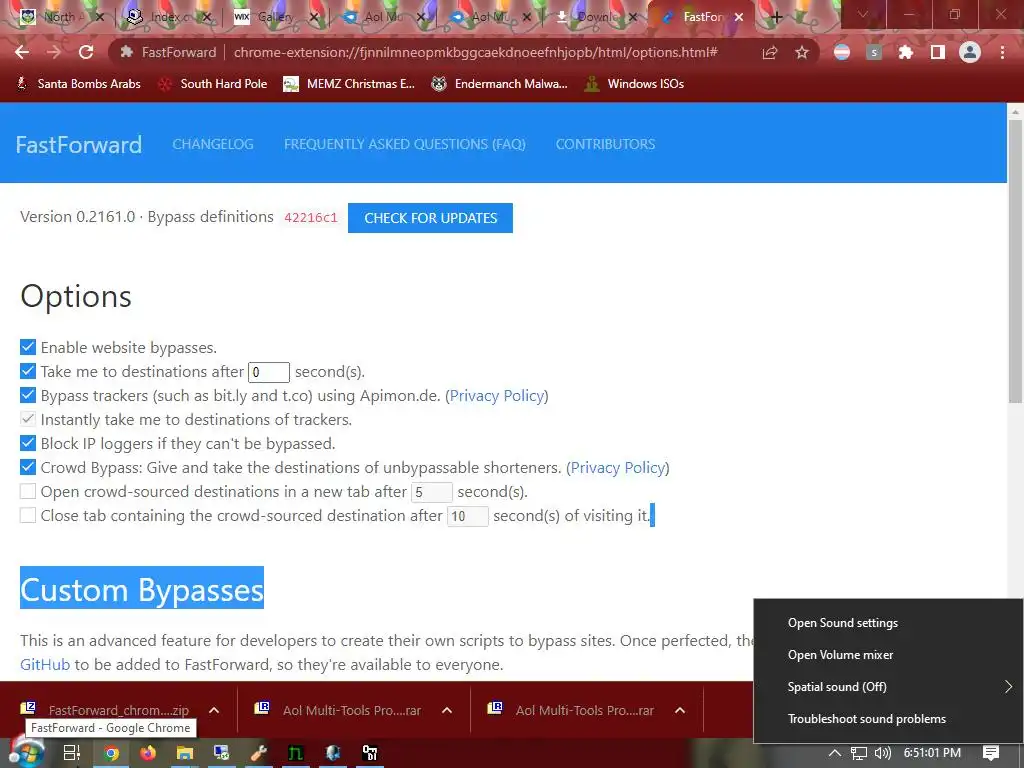
Task: Close the FastForward tab
Action: tap(739, 17)
